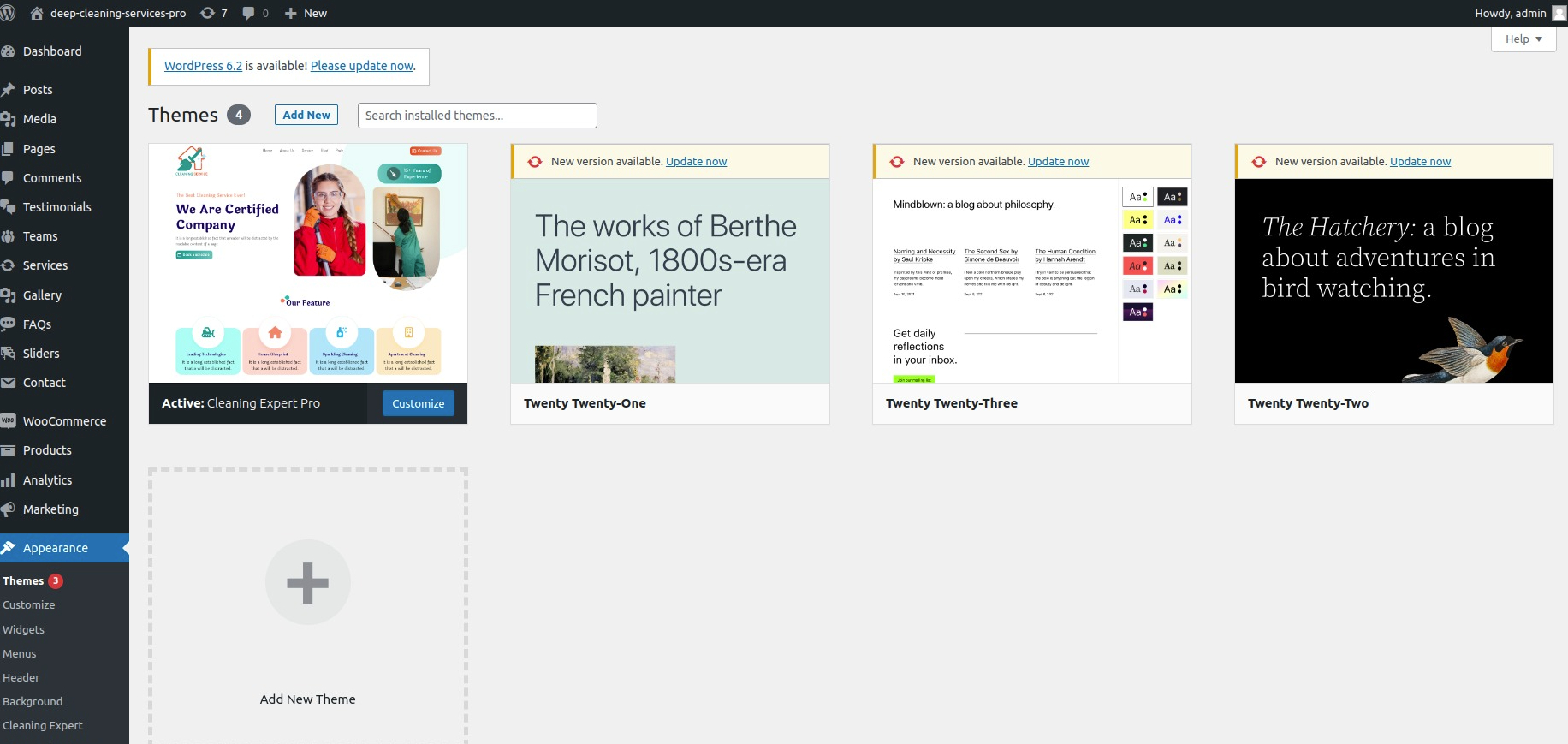The height and width of the screenshot is (744, 1568).
Task: Click the FAQs speech icon
Action: point(8,324)
